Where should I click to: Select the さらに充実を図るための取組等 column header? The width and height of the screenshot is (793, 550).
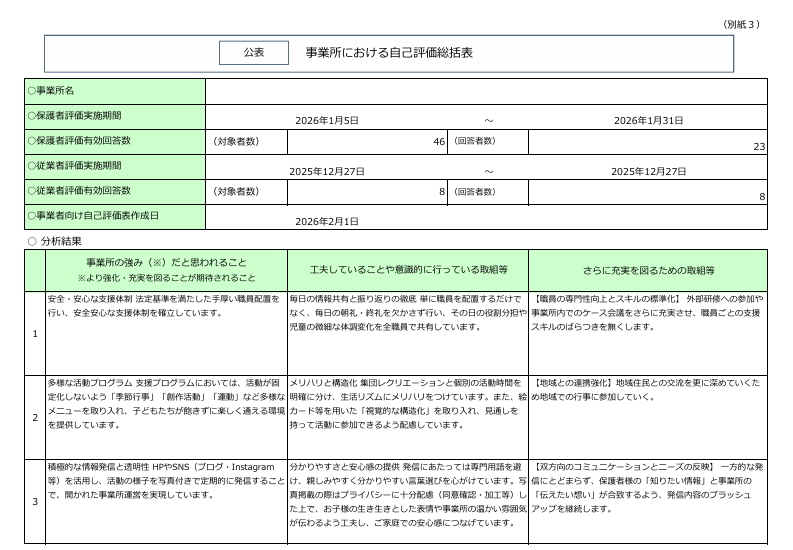(x=647, y=270)
